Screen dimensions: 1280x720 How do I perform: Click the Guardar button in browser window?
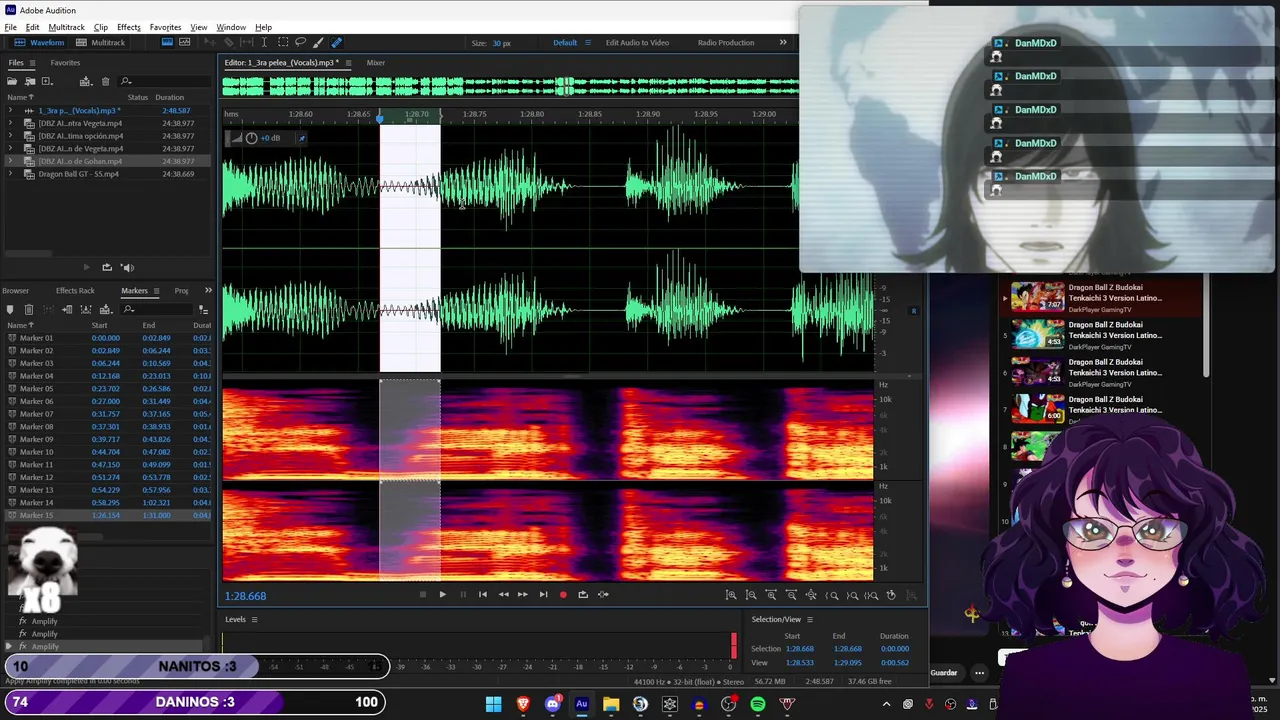pyautogui.click(x=944, y=673)
